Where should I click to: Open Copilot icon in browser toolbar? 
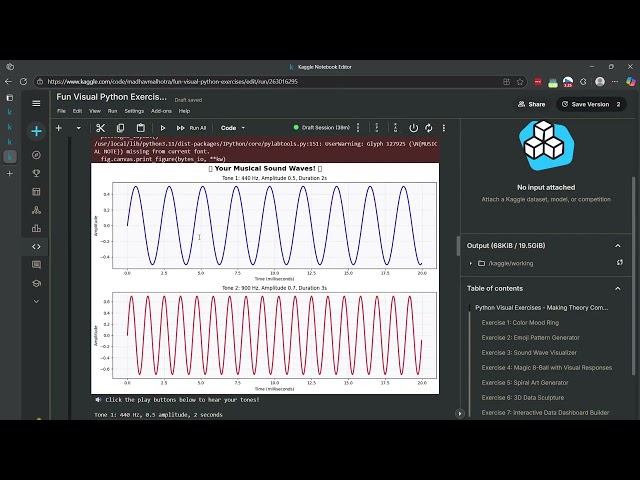pyautogui.click(x=631, y=82)
